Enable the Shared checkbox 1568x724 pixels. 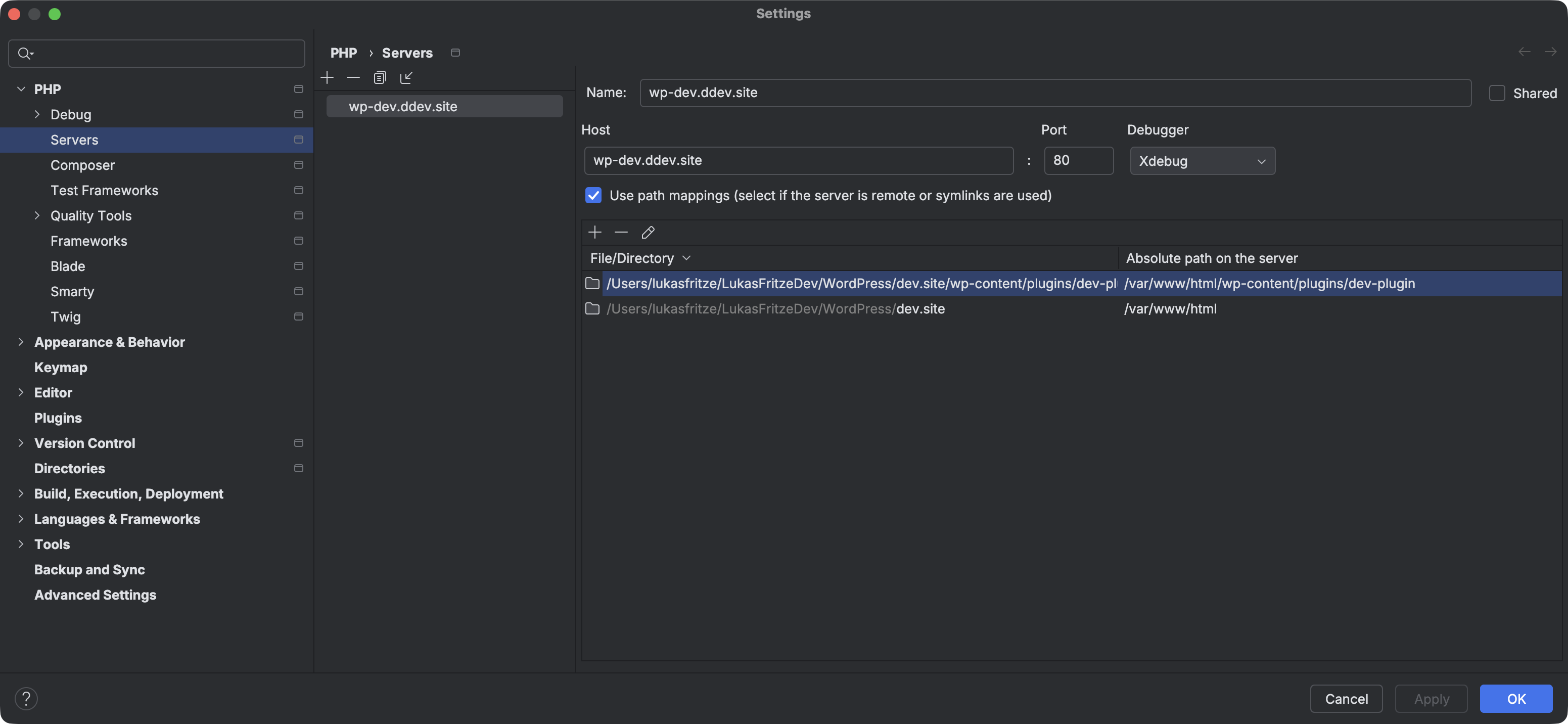[1497, 93]
